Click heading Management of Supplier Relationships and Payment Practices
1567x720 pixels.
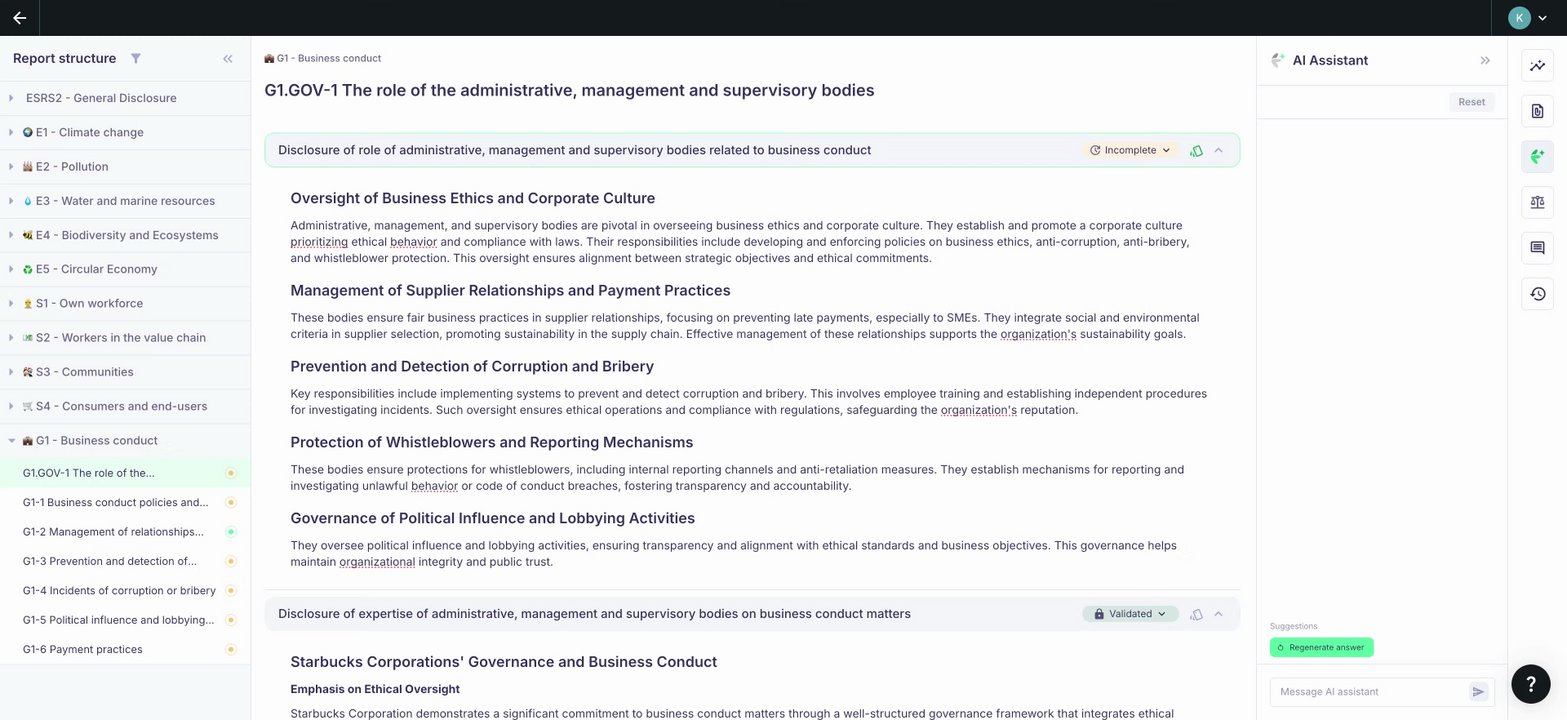coord(510,290)
